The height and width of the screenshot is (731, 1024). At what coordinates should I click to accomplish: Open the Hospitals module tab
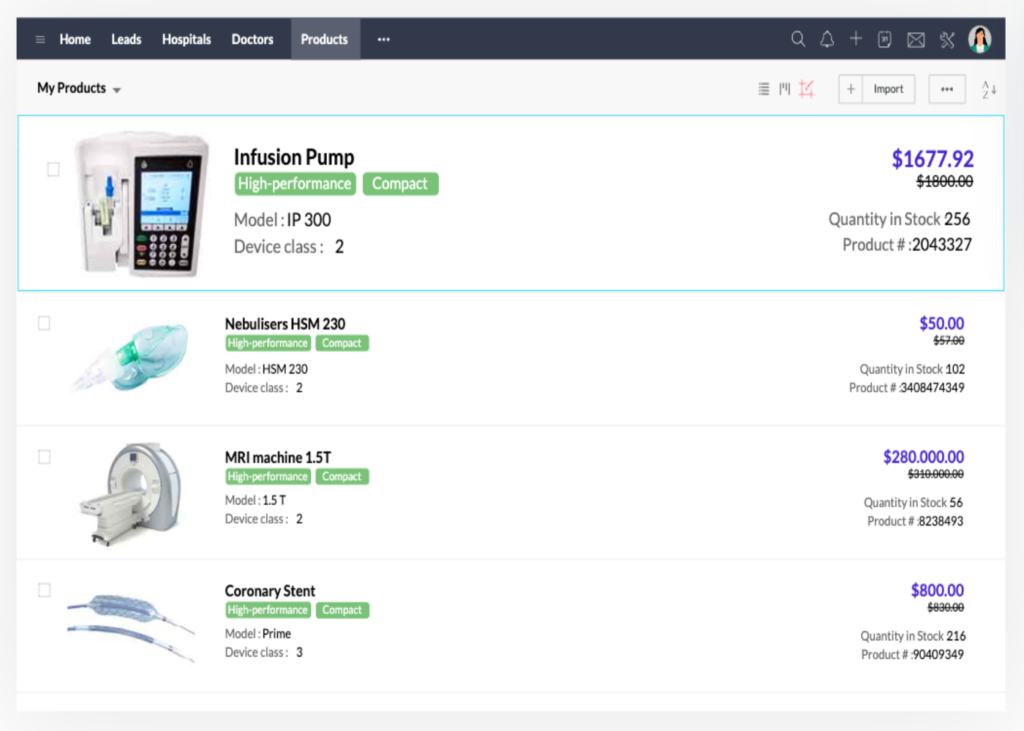(x=185, y=39)
